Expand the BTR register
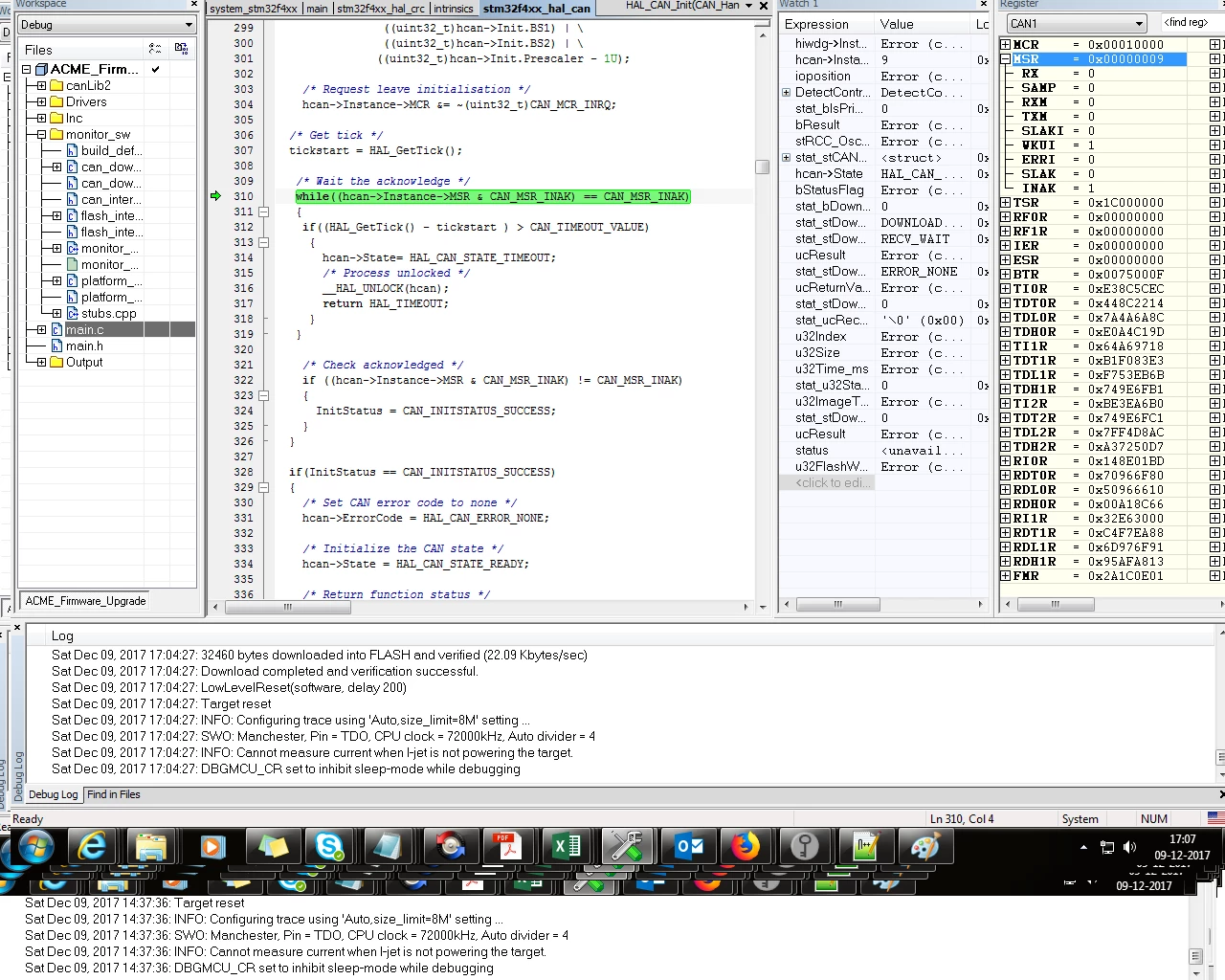 (x=1005, y=274)
